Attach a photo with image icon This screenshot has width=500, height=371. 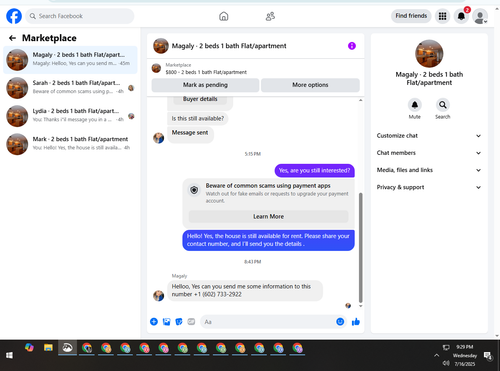(x=166, y=321)
